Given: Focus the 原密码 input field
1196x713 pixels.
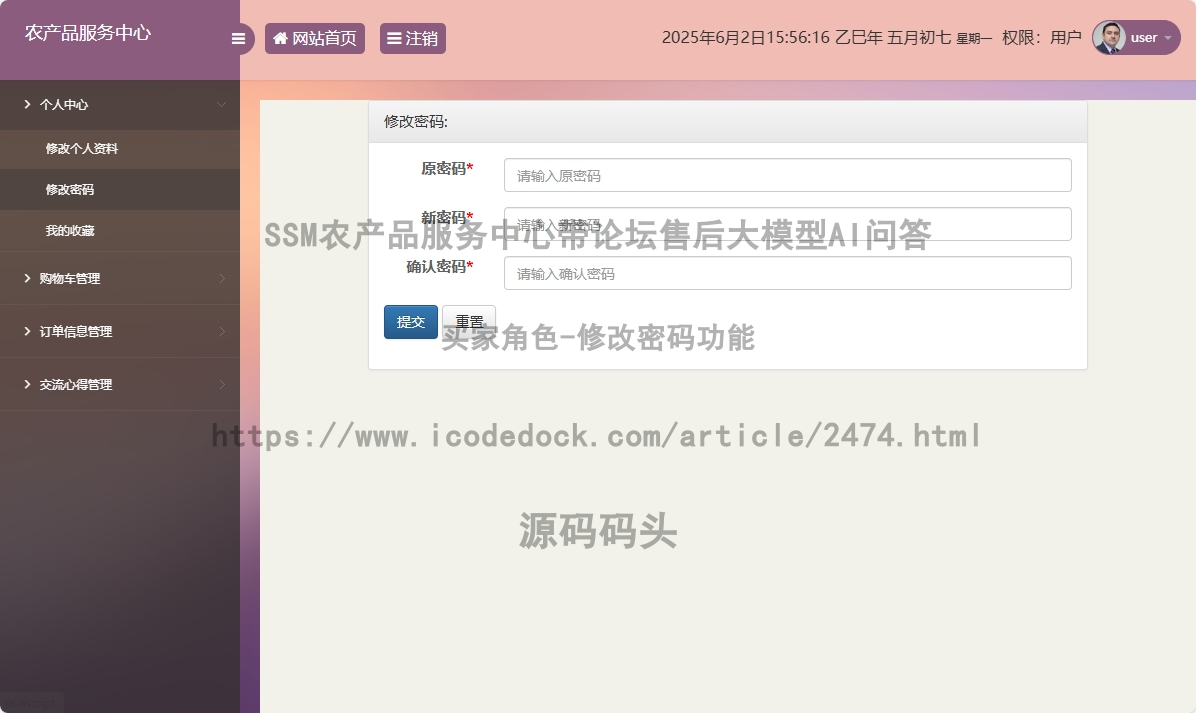Looking at the screenshot, I should 787,175.
